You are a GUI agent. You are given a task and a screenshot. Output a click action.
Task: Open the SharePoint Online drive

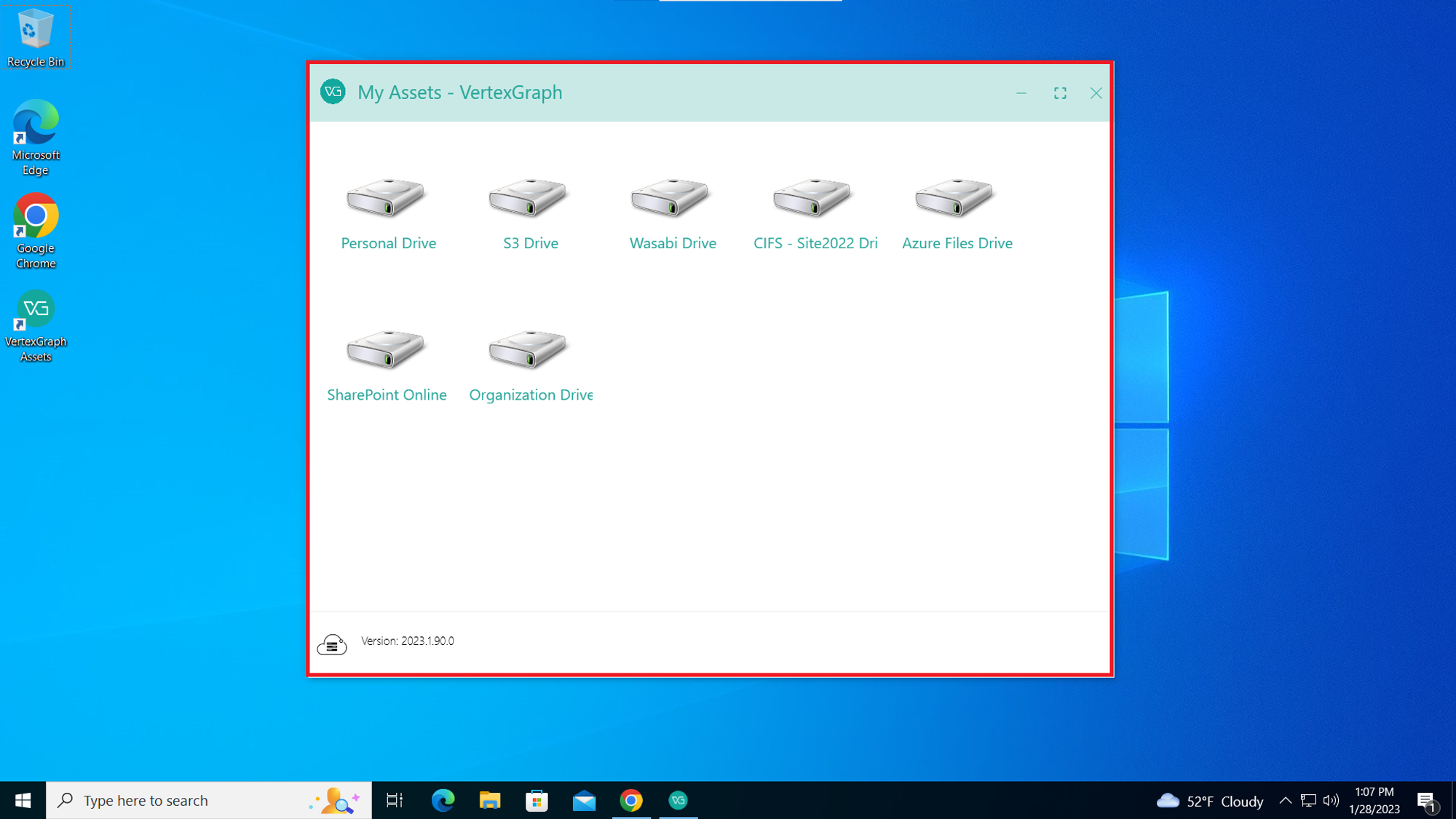388,361
